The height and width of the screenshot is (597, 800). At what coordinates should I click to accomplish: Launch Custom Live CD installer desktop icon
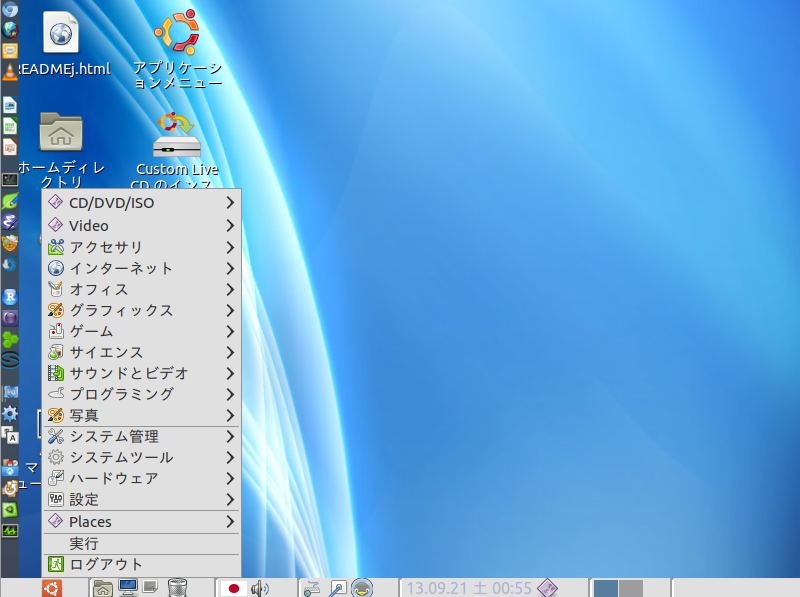click(177, 150)
